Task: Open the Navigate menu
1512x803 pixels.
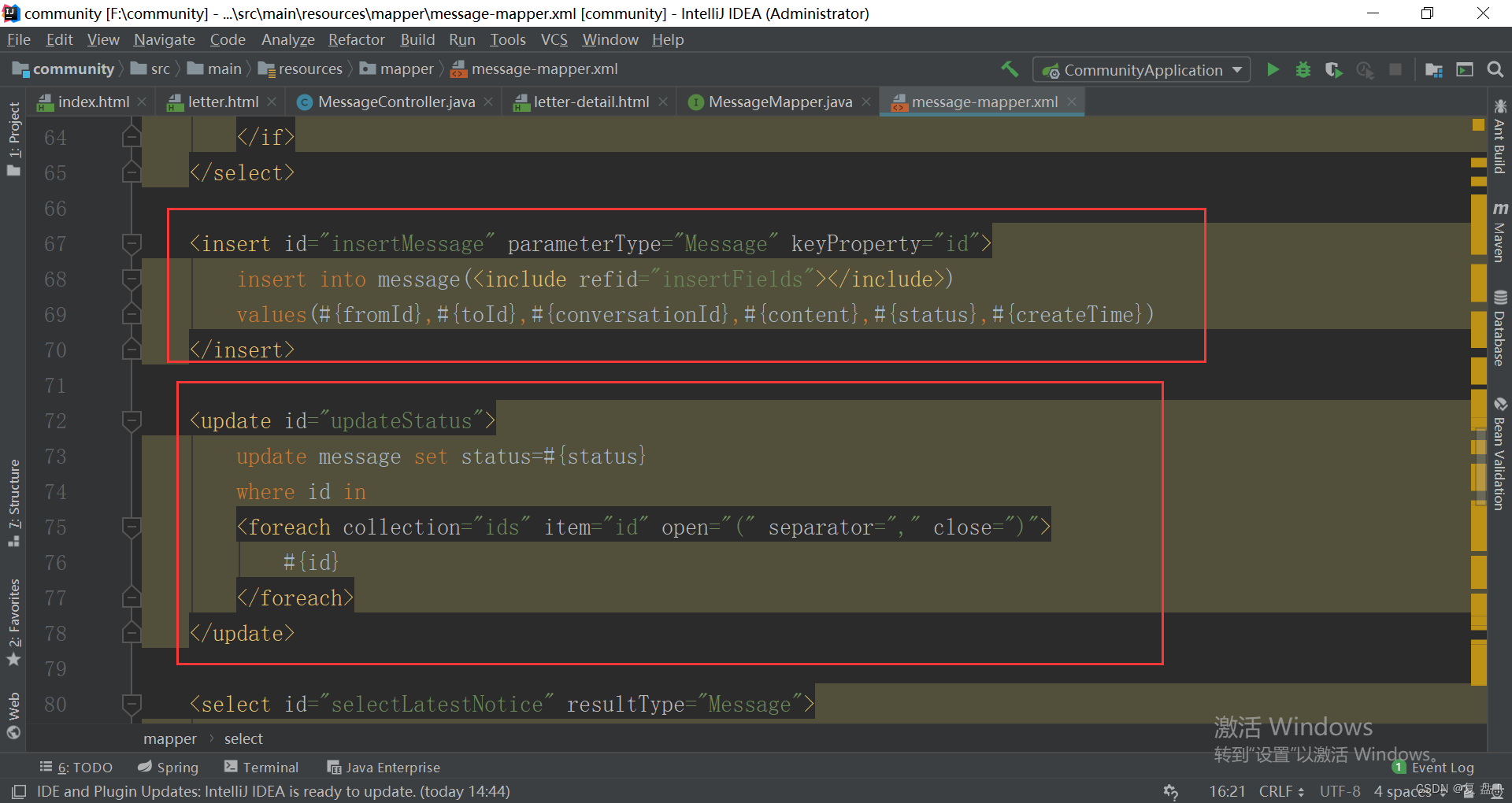Action: pos(164,39)
